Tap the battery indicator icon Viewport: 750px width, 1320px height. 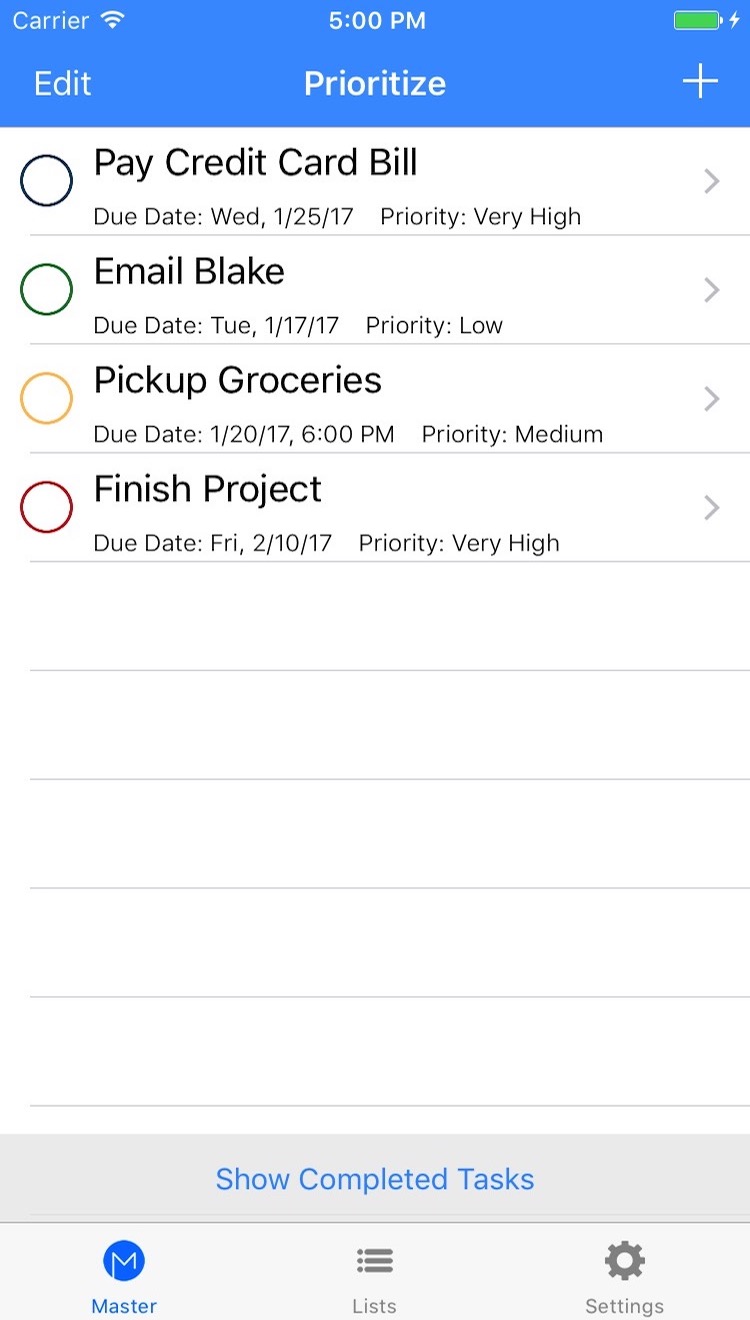click(x=697, y=20)
